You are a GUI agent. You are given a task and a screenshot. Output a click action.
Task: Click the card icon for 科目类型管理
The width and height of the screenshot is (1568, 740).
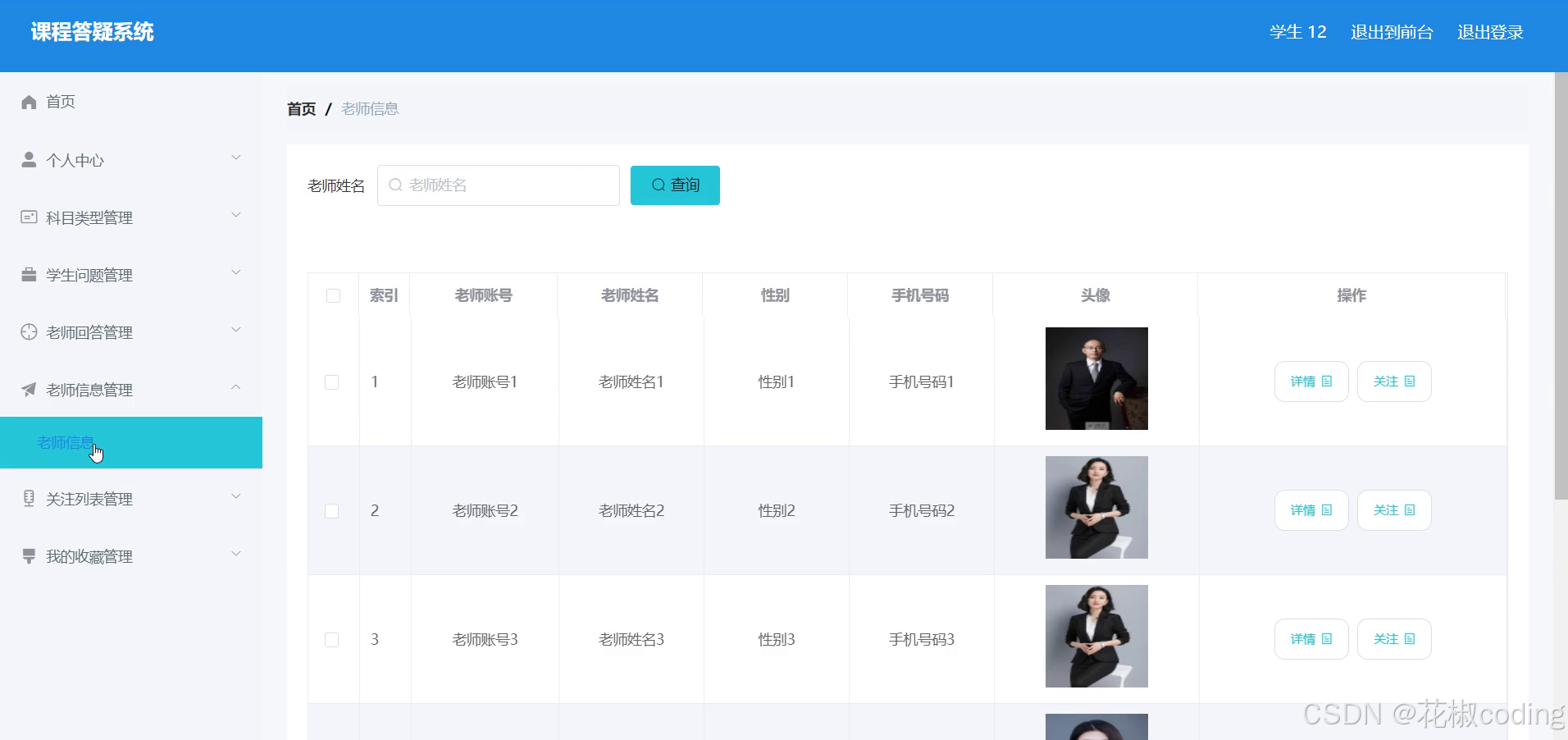tap(29, 217)
